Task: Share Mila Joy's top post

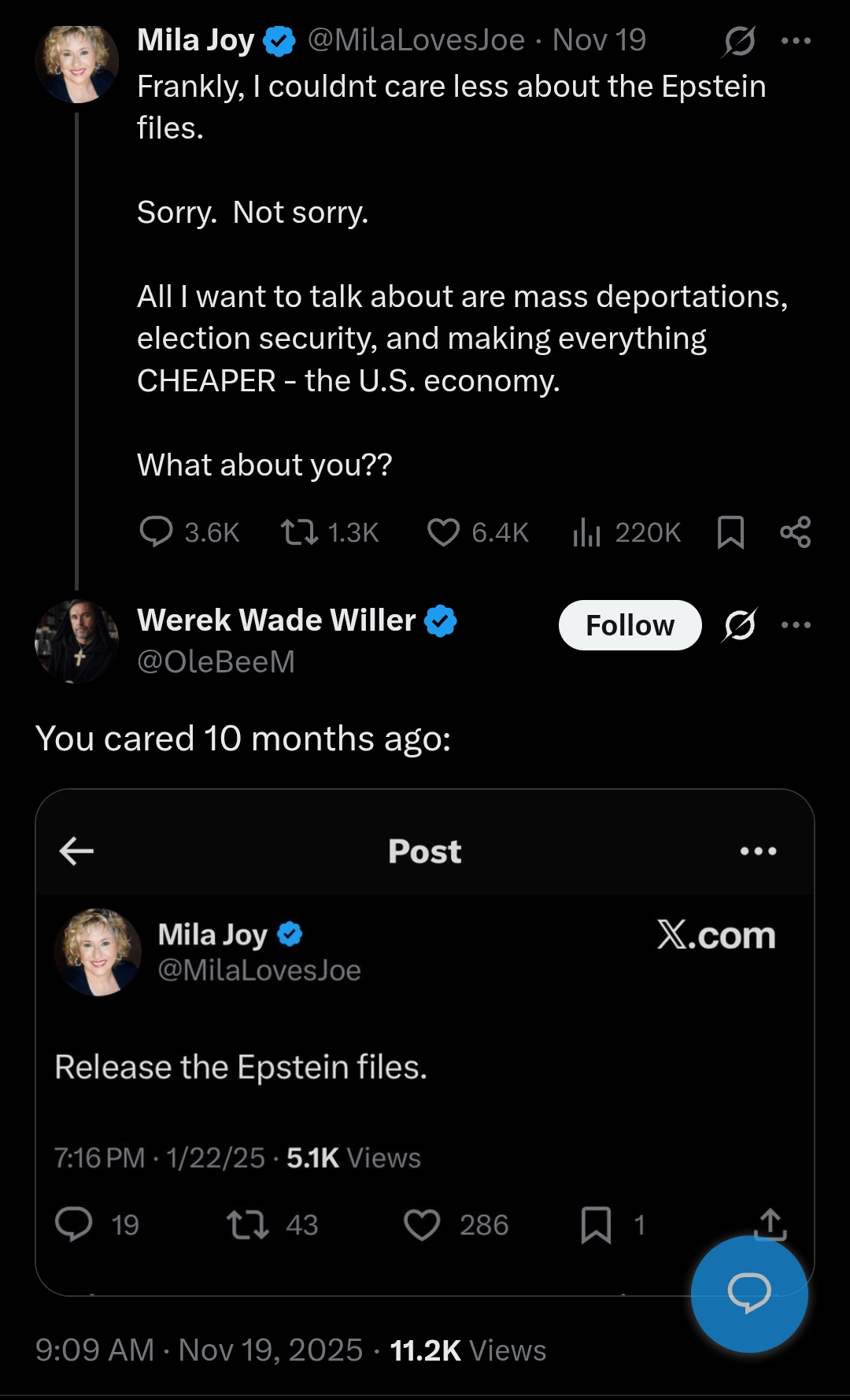Action: [795, 532]
